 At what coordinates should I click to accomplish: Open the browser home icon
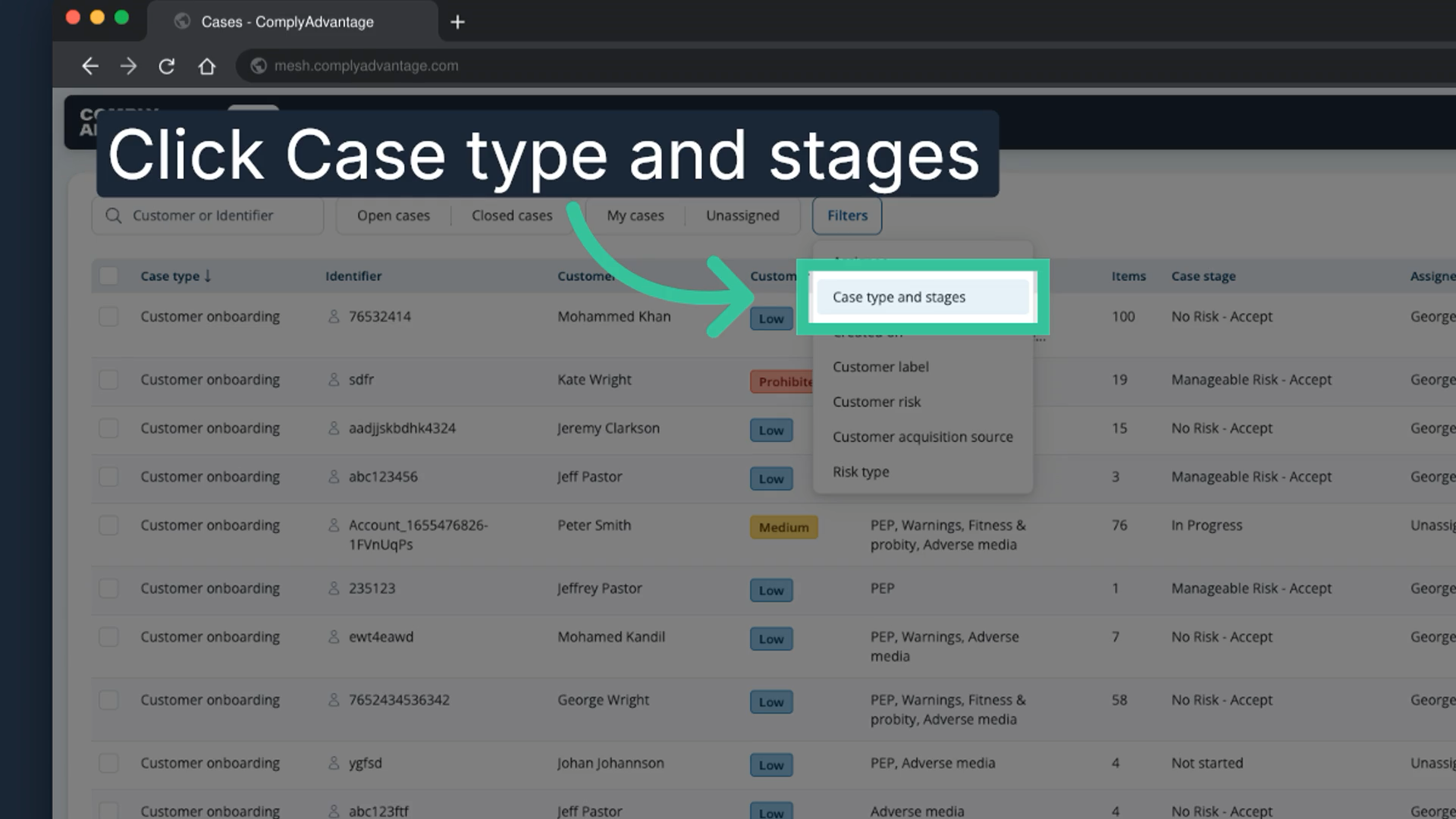(207, 66)
